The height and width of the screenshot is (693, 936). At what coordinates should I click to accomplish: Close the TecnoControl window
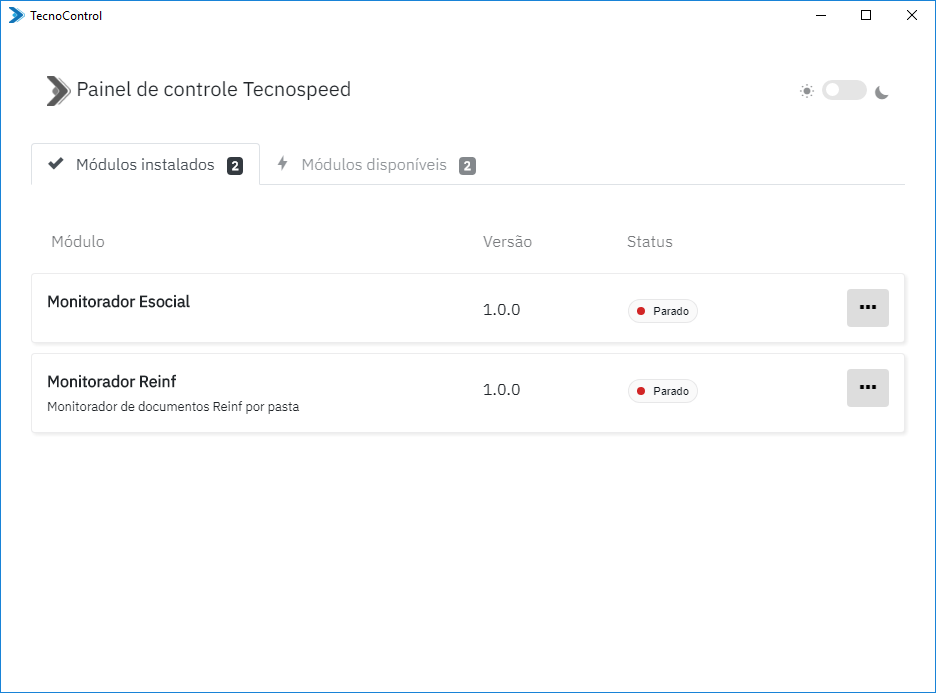coord(912,16)
